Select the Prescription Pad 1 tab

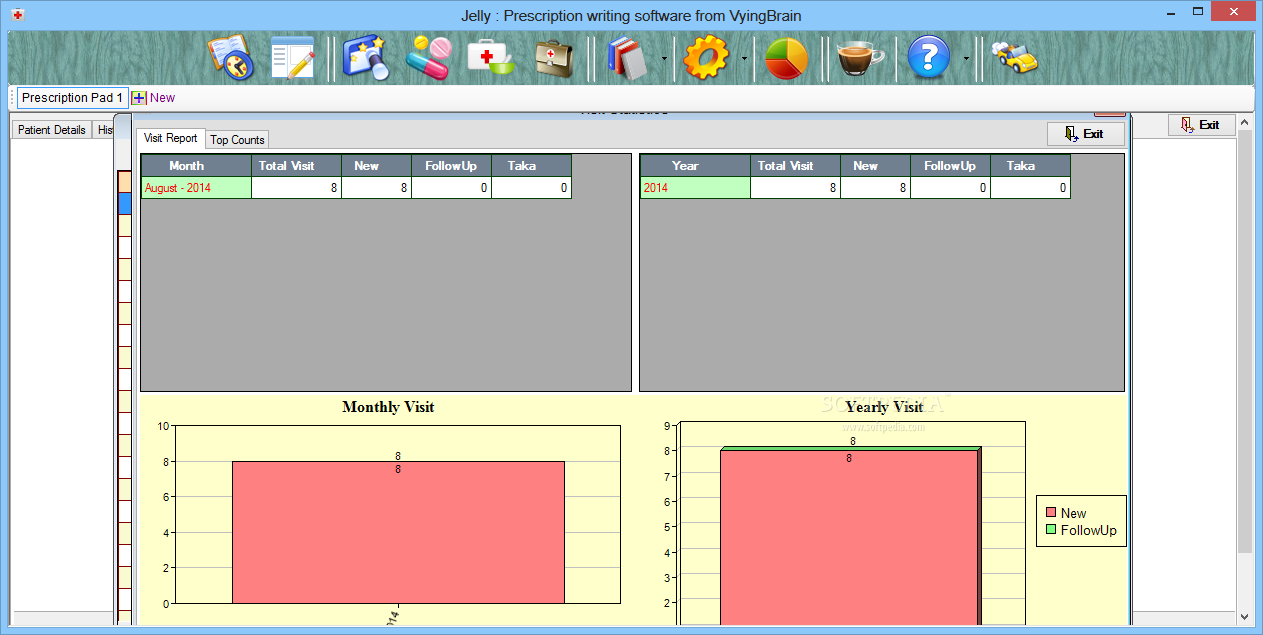pos(72,98)
